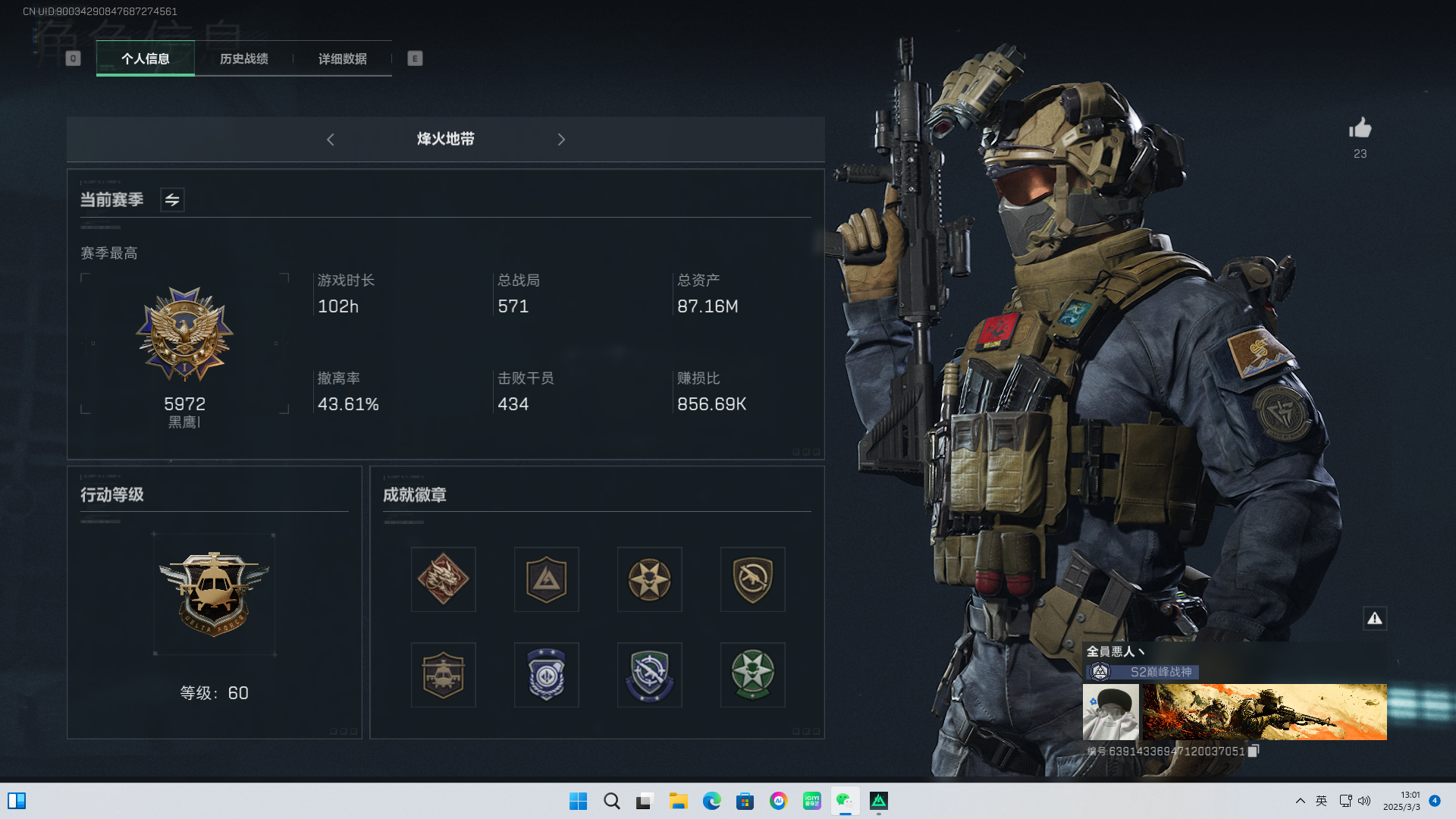Copy the player ID number icon

[x=1254, y=751]
